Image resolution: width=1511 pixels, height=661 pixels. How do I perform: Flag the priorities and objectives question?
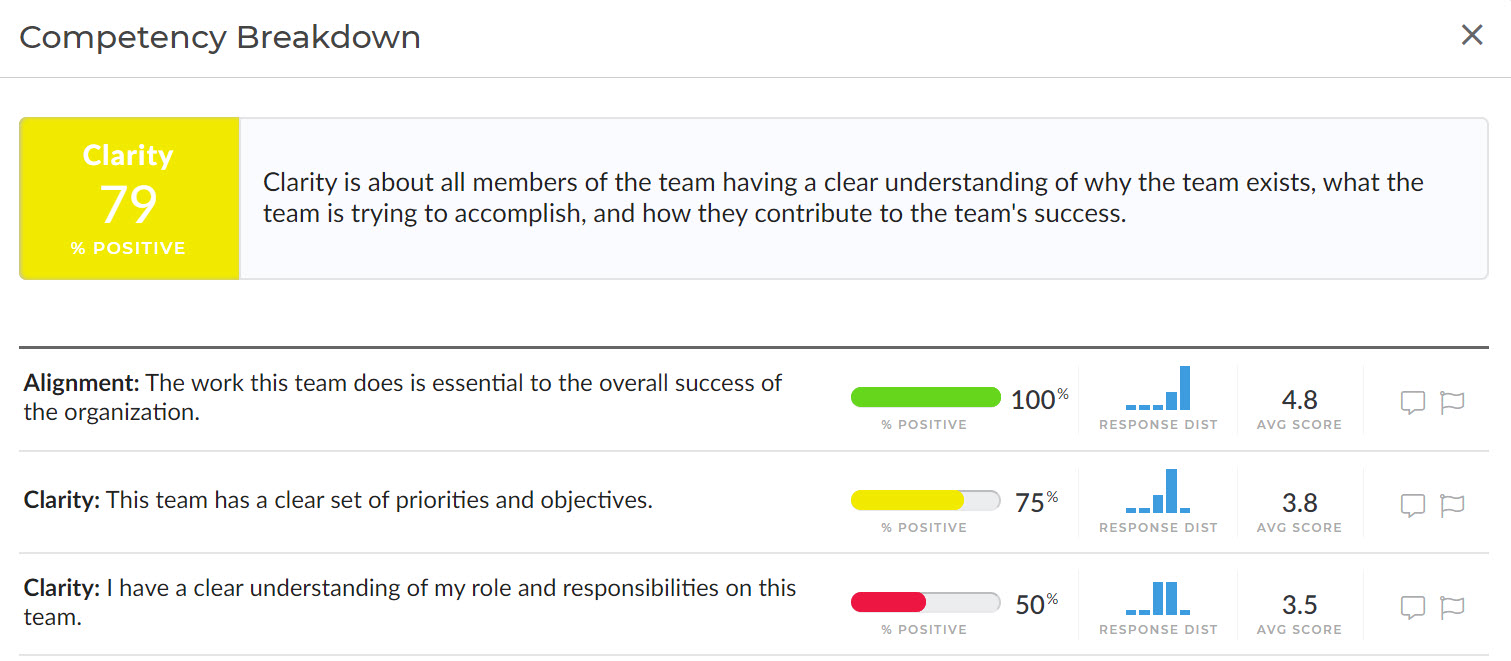1452,505
